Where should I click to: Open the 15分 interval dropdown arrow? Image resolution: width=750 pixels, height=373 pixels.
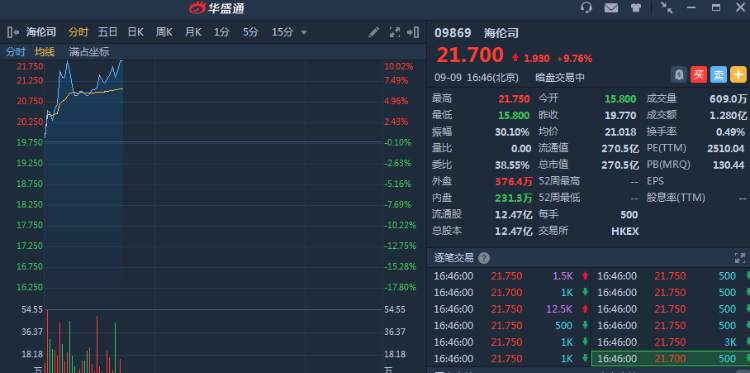pos(304,33)
